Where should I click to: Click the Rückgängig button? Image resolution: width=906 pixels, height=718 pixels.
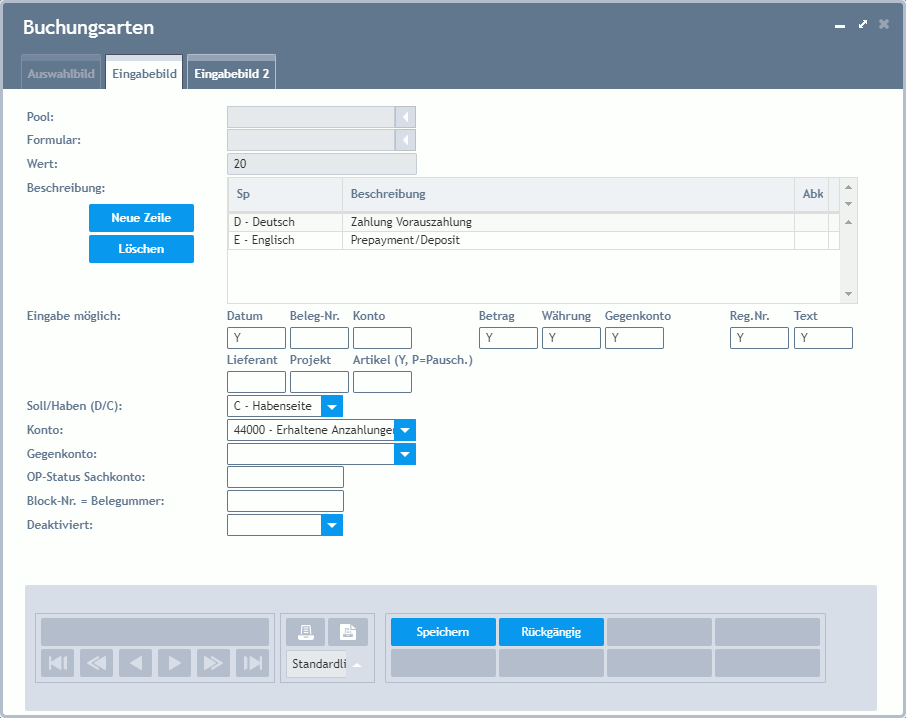tap(551, 632)
